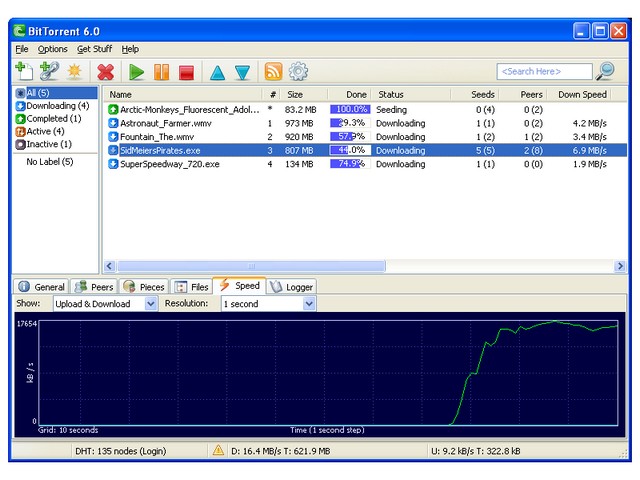Screen dimensions: 640x480
Task: Sort by the Size column header
Action: pyautogui.click(x=304, y=95)
